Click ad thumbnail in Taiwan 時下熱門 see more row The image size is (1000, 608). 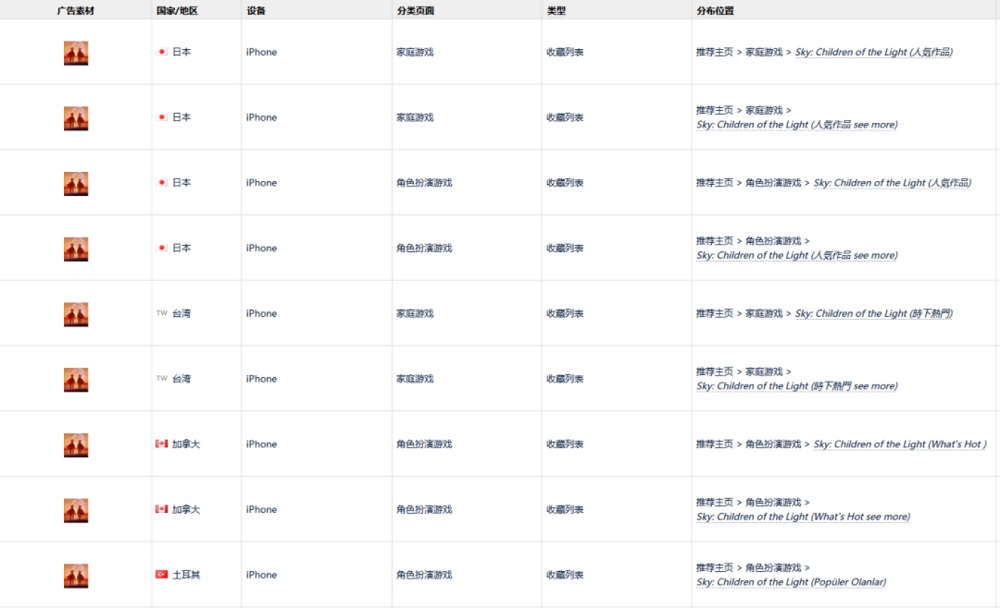click(x=76, y=379)
